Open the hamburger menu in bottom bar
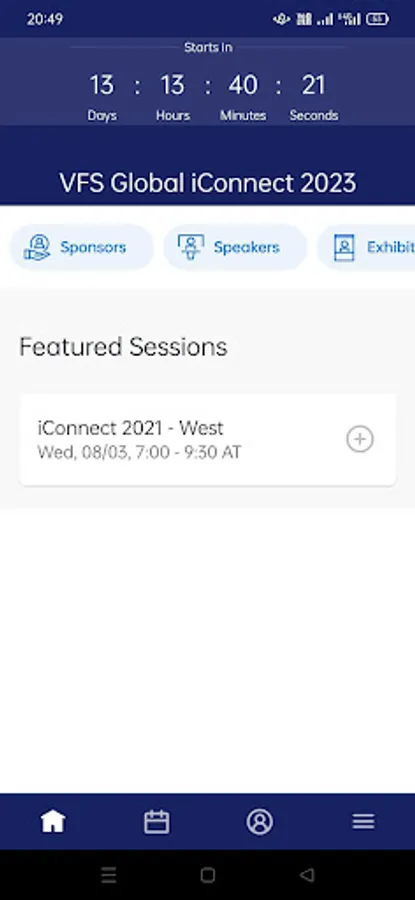This screenshot has width=415, height=900. (363, 821)
